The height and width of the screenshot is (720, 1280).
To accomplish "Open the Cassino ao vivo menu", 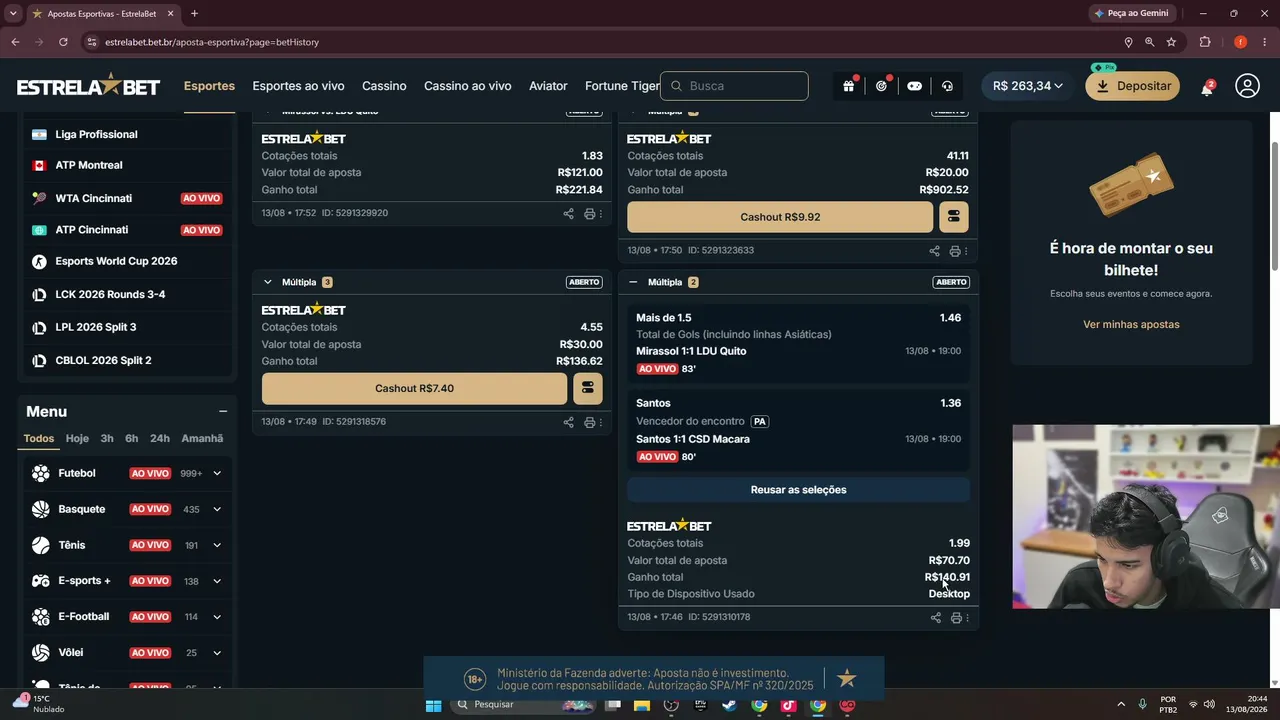I will (467, 86).
